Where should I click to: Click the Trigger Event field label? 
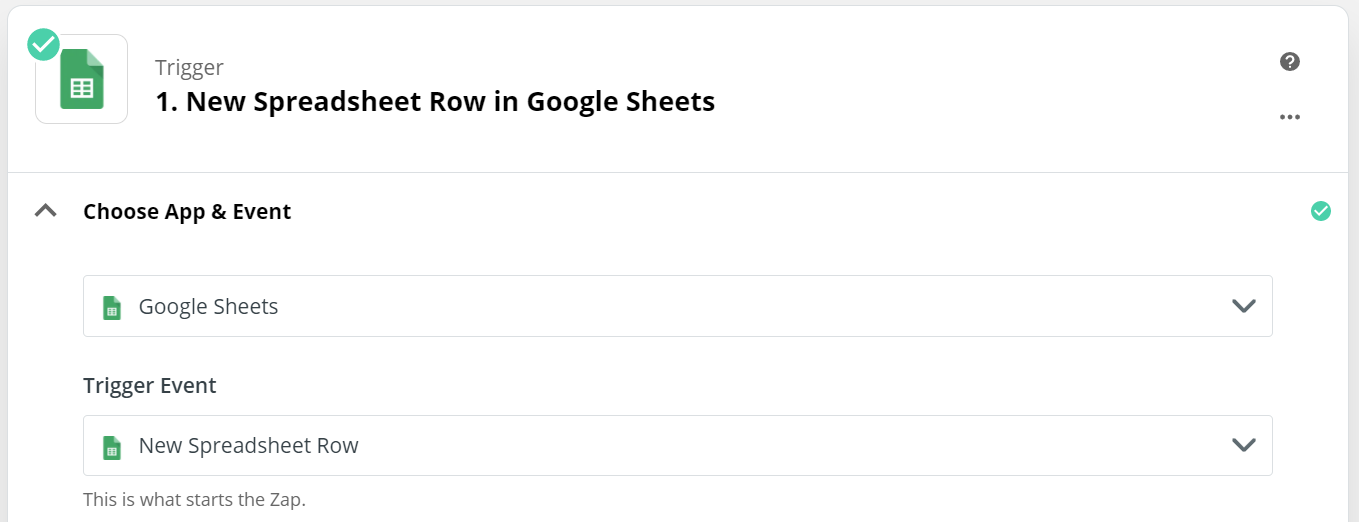(150, 386)
